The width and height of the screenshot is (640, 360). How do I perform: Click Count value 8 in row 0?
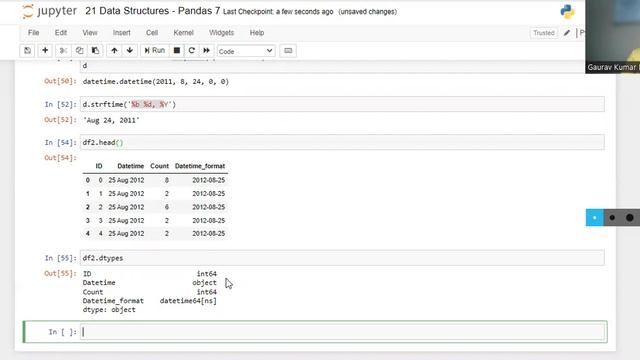click(x=167, y=180)
